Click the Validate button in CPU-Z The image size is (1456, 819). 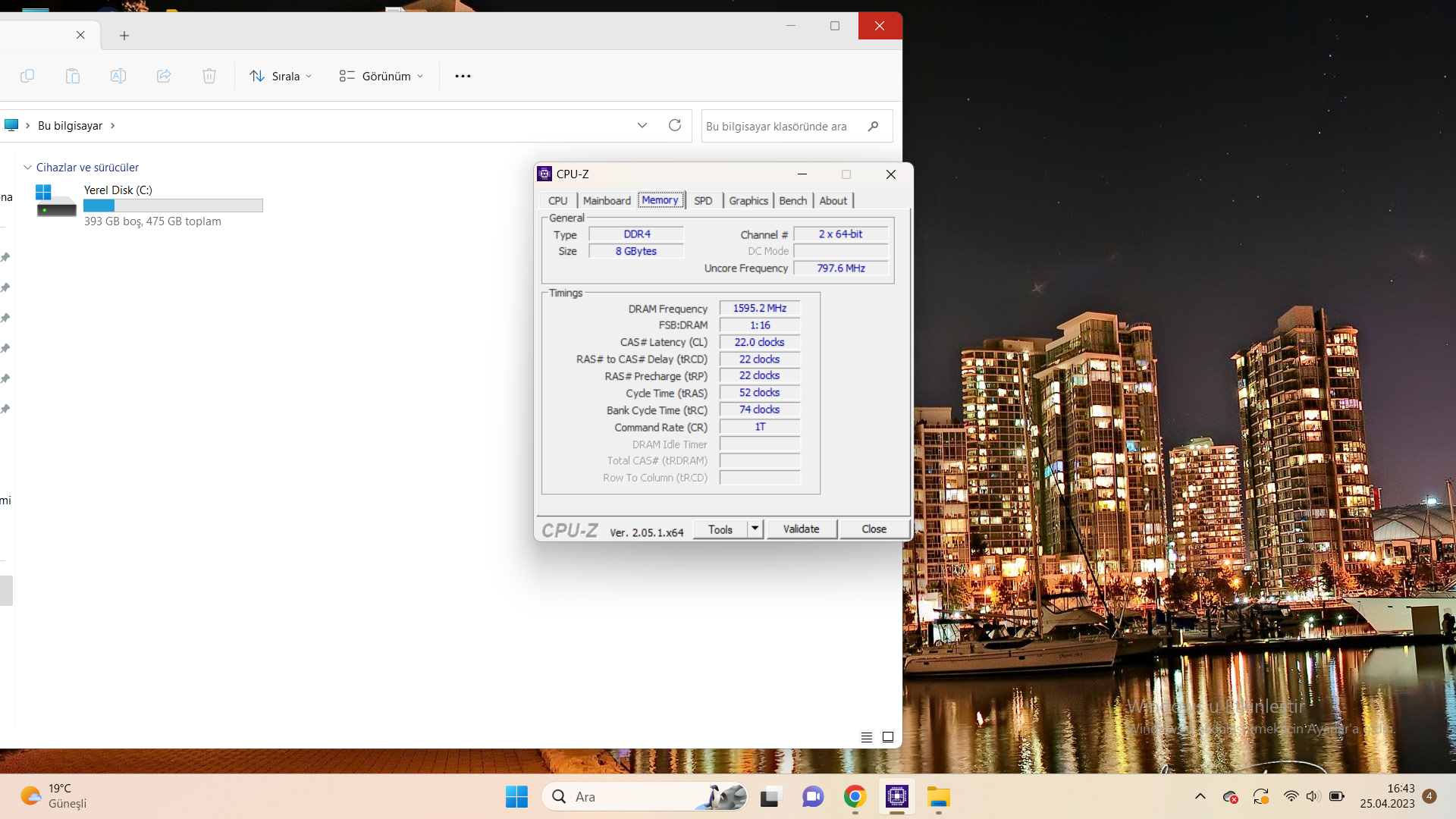[801, 529]
